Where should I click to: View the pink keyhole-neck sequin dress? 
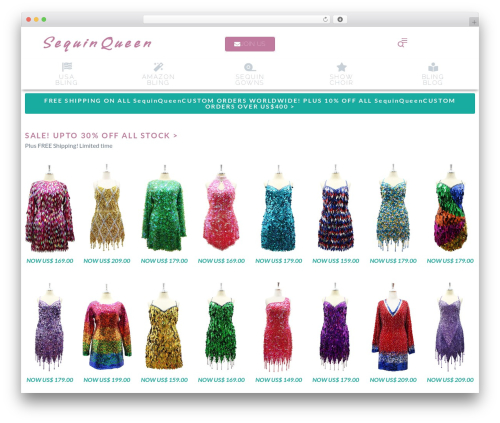pyautogui.click(x=221, y=207)
